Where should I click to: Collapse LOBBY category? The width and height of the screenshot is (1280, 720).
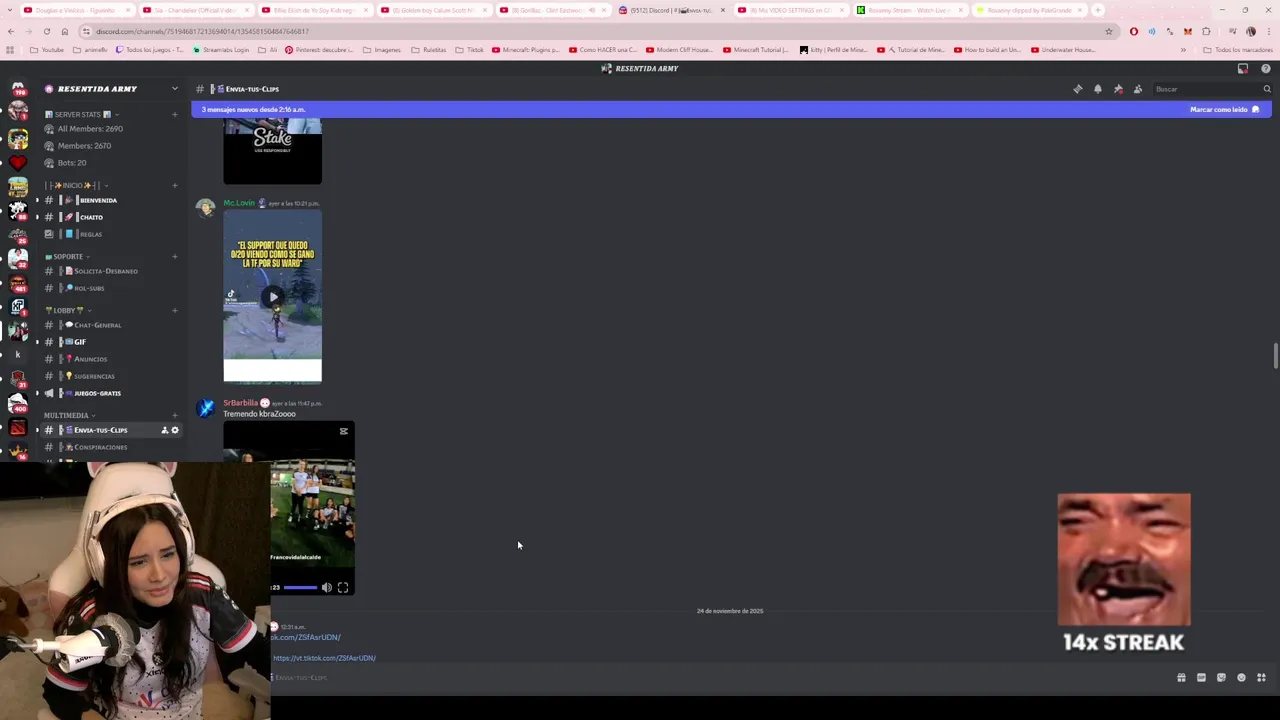click(x=68, y=310)
